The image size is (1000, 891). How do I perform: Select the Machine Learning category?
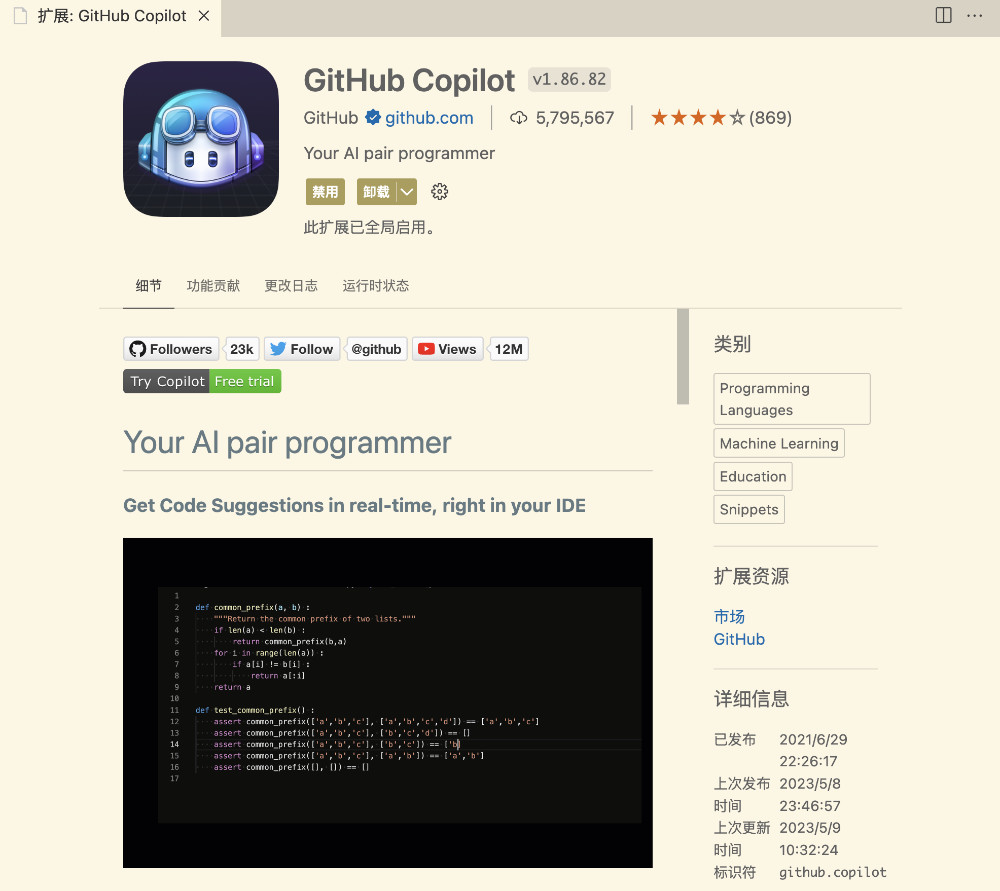[779, 443]
